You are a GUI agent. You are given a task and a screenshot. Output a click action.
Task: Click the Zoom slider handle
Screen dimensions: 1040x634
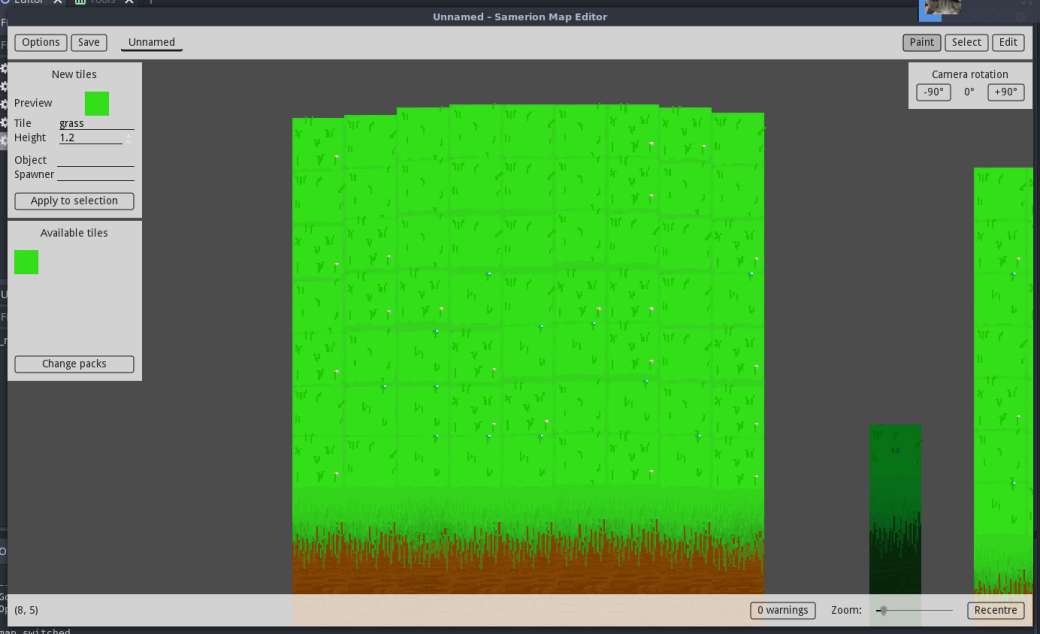(x=883, y=610)
